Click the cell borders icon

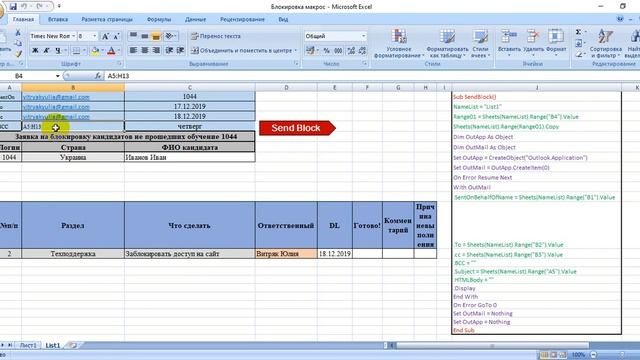tap(76, 51)
